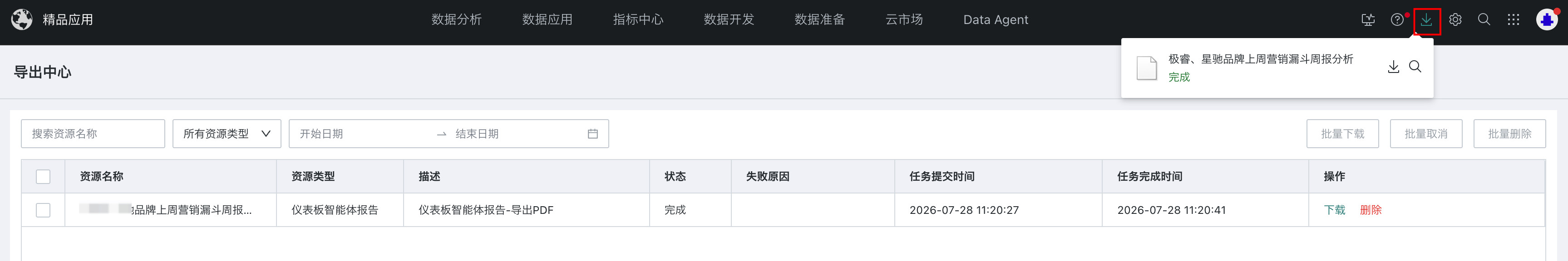Viewport: 1568px width, 261px height.
Task: Open the Data Agent menu item
Action: tap(996, 20)
